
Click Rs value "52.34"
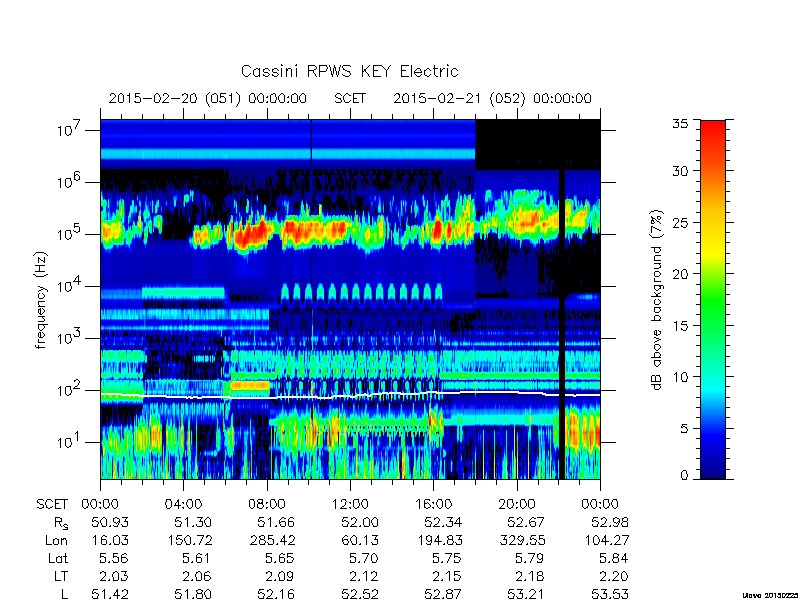[442, 522]
